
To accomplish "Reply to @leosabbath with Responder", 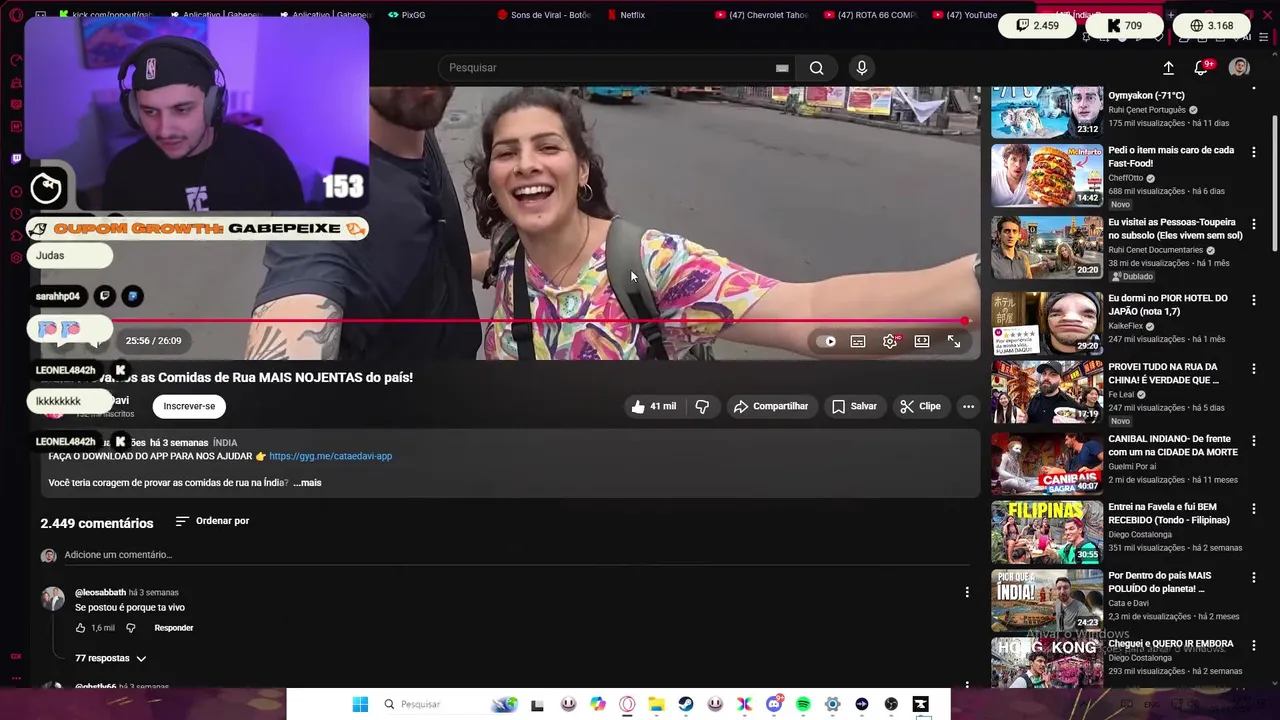I will (x=174, y=628).
